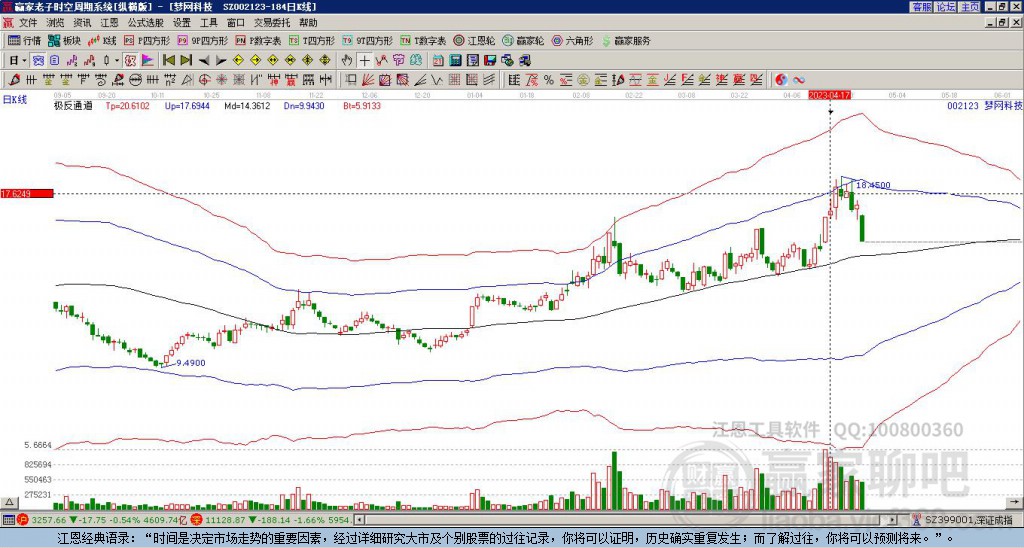Click the black left-arrow step icon
Viewport: 1024px width, 548px height.
(x=204, y=60)
